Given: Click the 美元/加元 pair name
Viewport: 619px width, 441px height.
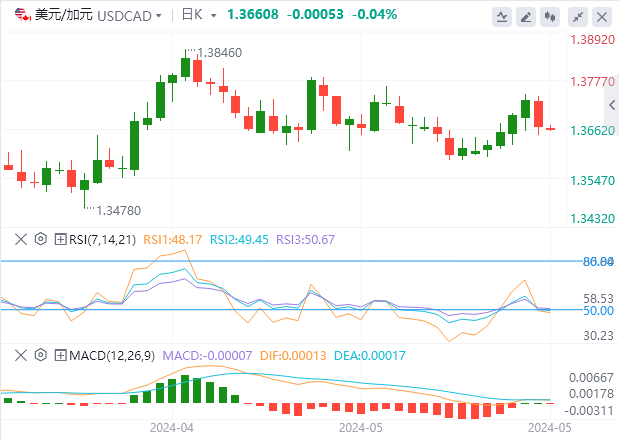Looking at the screenshot, I should 64,15.
